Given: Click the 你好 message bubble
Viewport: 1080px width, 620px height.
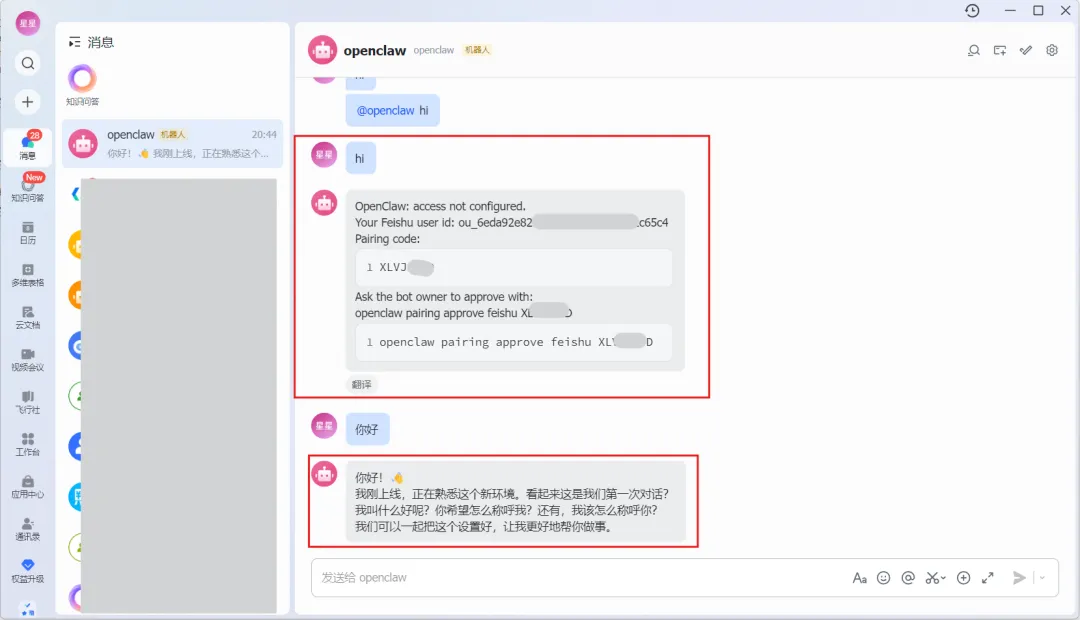Looking at the screenshot, I should pyautogui.click(x=367, y=429).
